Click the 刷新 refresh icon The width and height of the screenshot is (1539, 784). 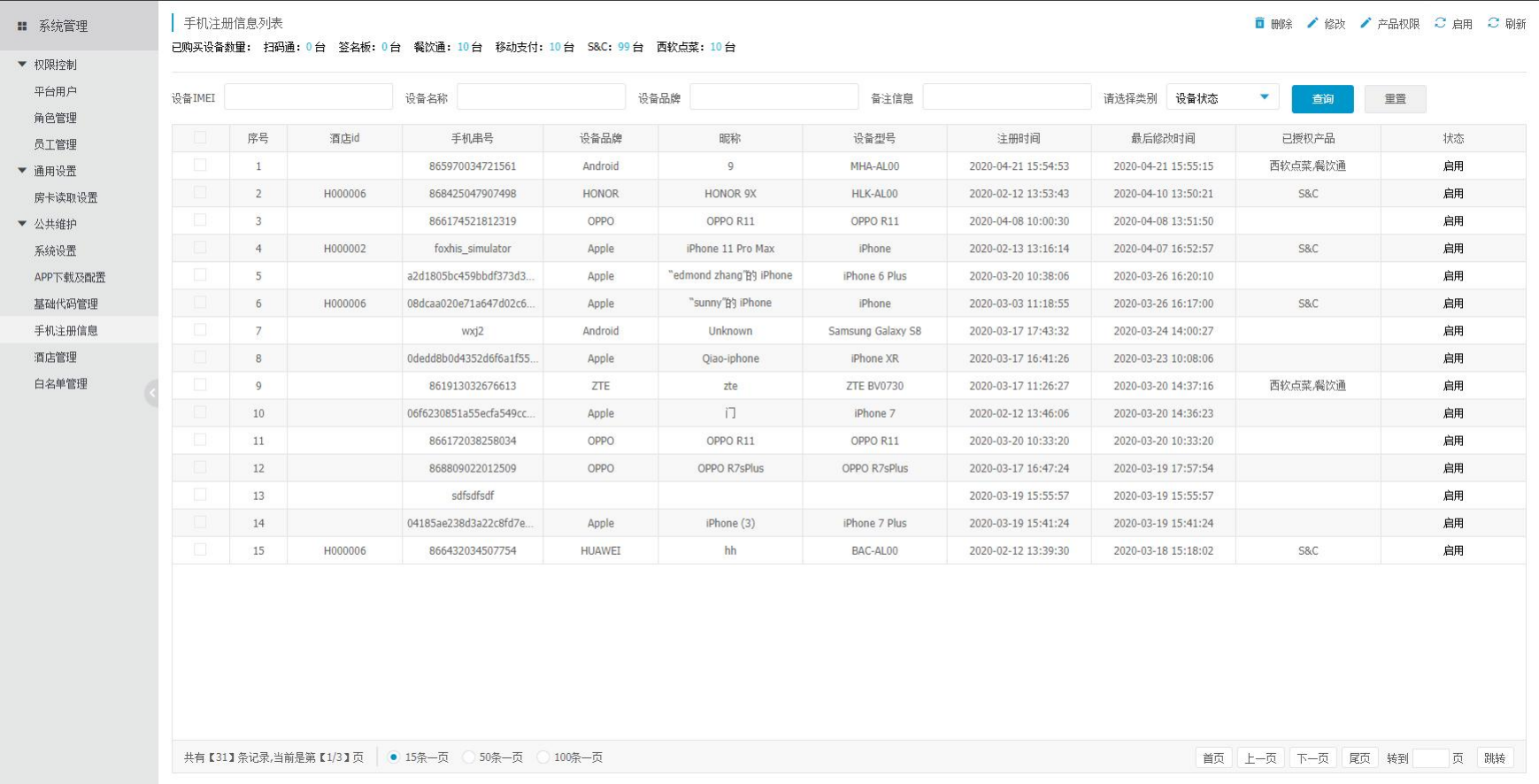pyautogui.click(x=1493, y=23)
